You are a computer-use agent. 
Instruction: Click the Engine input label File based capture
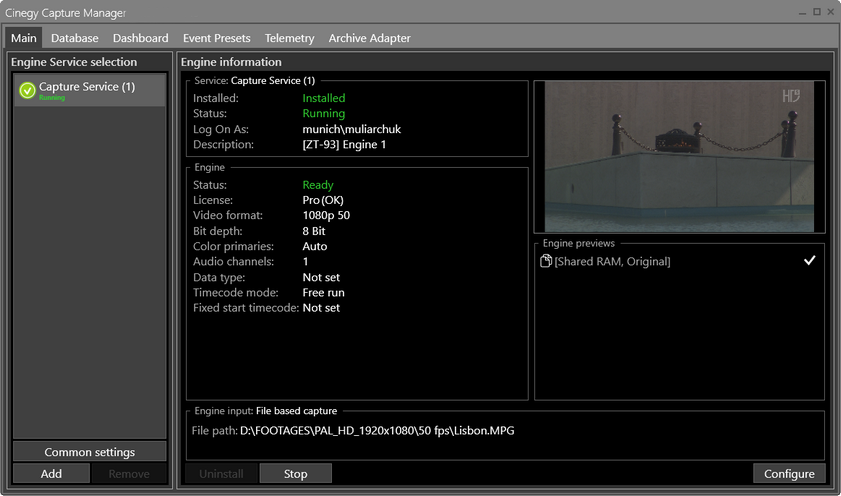point(296,411)
